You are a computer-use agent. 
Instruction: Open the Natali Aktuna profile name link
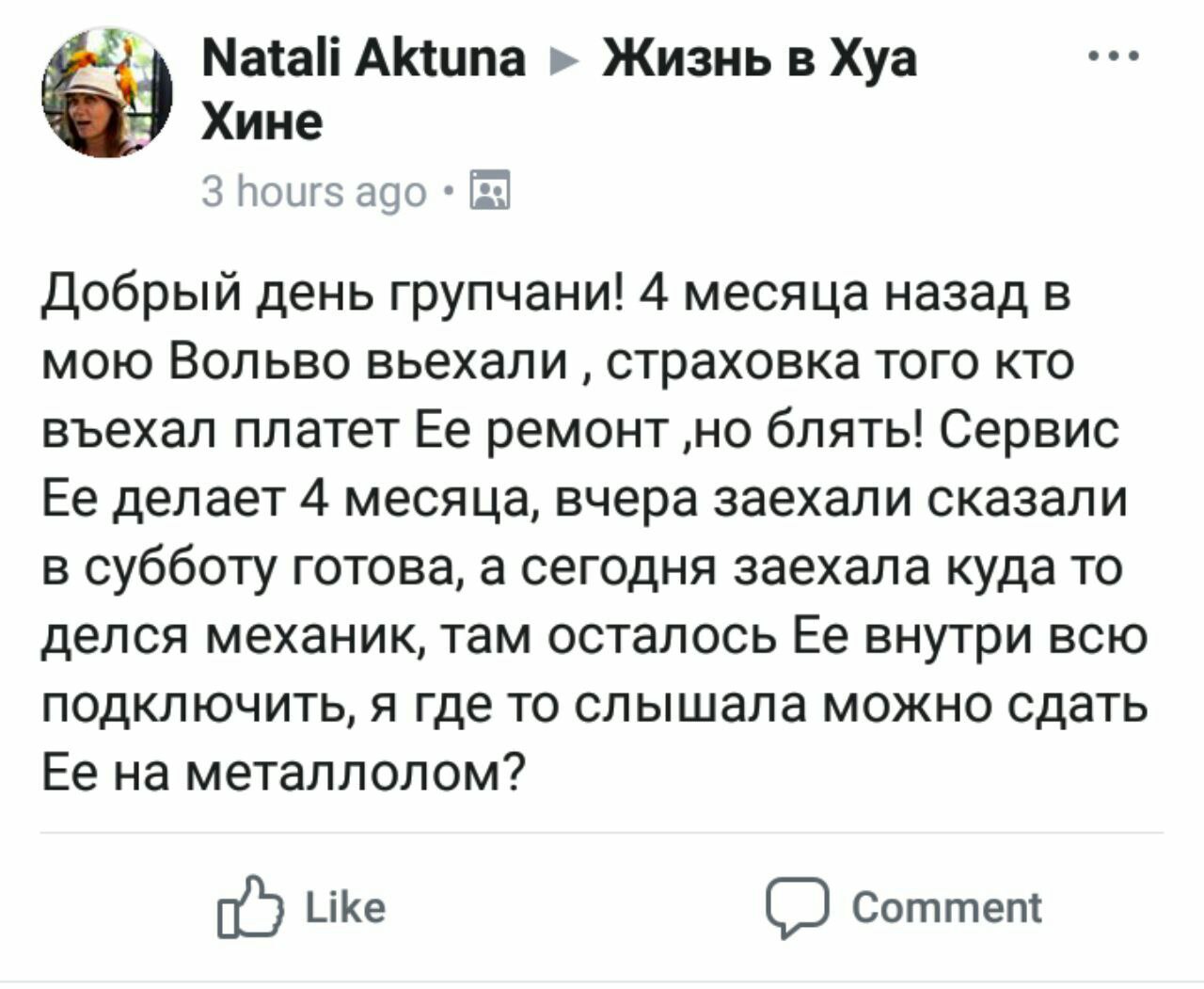364,58
